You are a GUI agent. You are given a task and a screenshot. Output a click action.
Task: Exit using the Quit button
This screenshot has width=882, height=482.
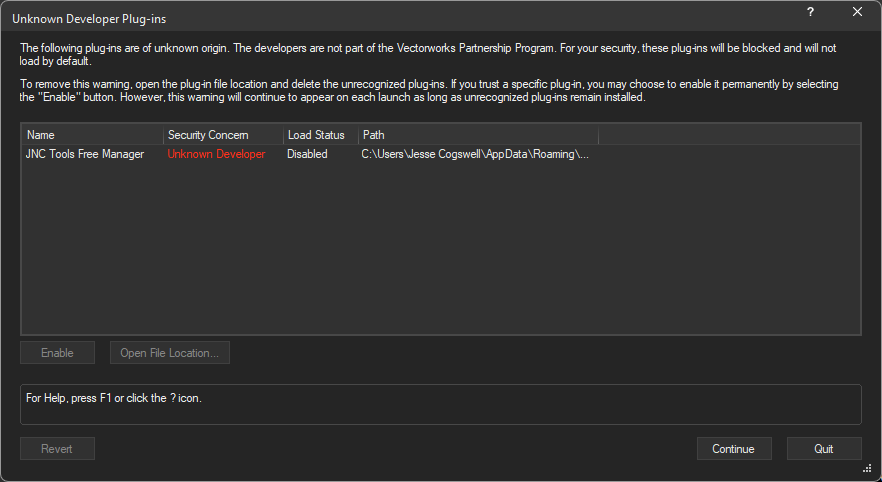click(x=823, y=449)
